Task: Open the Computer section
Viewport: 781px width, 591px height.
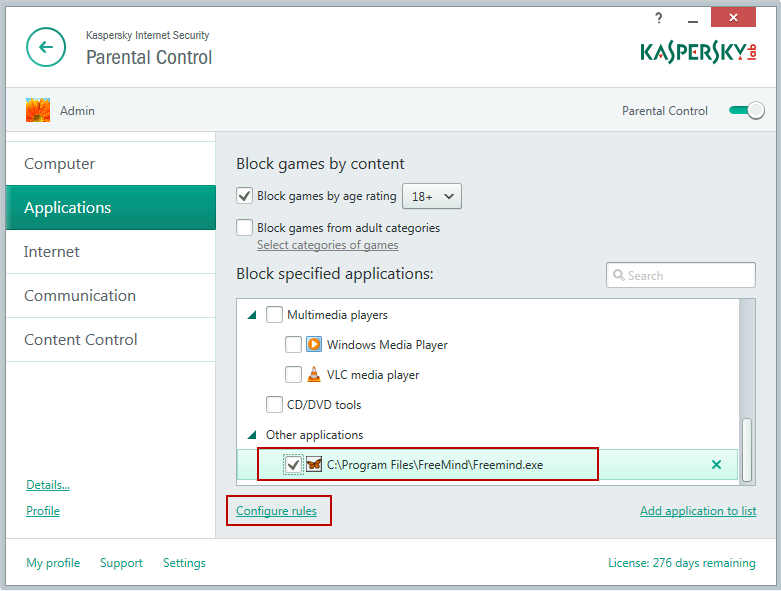Action: point(111,164)
